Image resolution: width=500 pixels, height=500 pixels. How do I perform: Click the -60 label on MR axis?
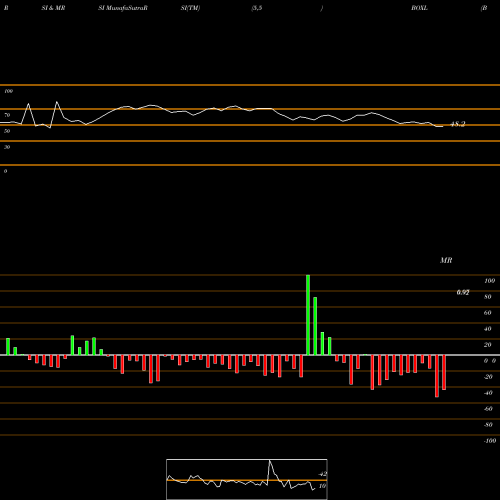(x=488, y=409)
